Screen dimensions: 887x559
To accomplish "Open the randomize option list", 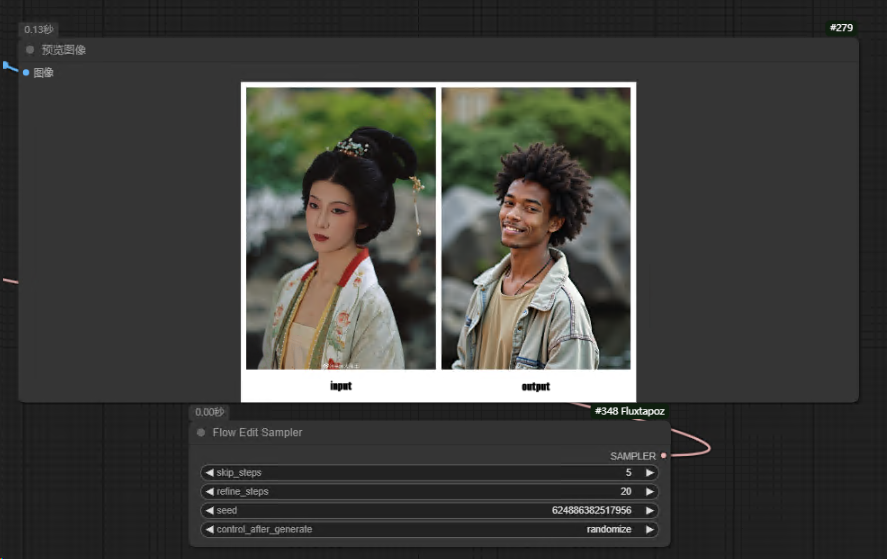I will [x=608, y=530].
